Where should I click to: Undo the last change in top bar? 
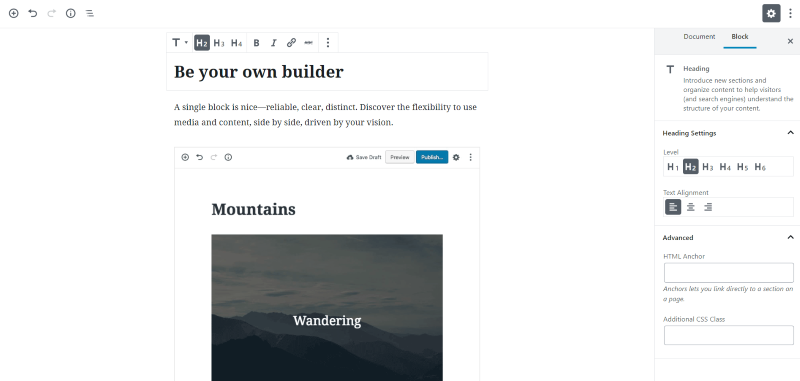pyautogui.click(x=33, y=13)
